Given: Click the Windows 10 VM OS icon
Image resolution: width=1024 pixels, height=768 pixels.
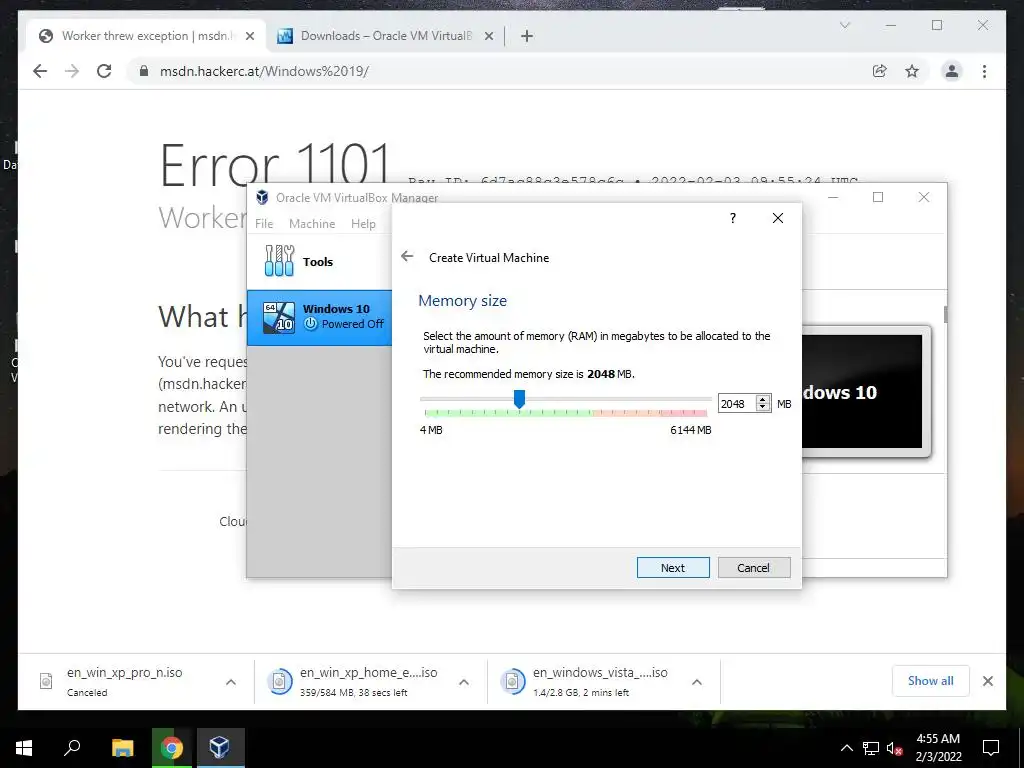Looking at the screenshot, I should point(279,317).
